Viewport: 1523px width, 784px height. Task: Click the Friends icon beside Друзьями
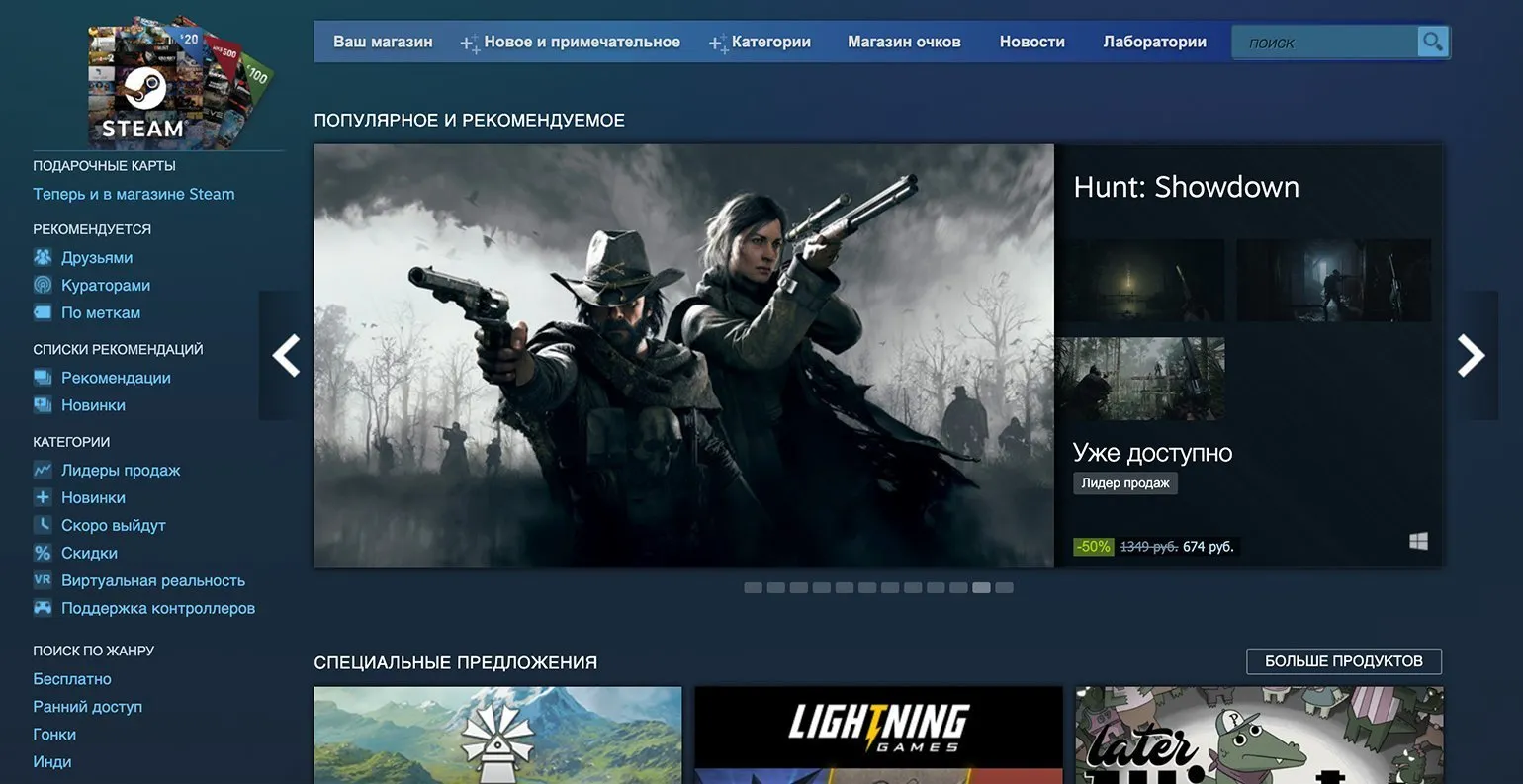click(43, 257)
